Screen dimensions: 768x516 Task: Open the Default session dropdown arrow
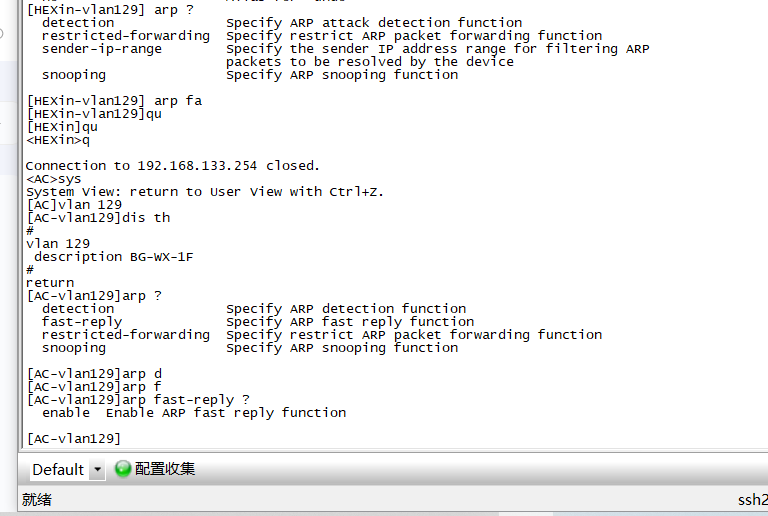click(97, 470)
